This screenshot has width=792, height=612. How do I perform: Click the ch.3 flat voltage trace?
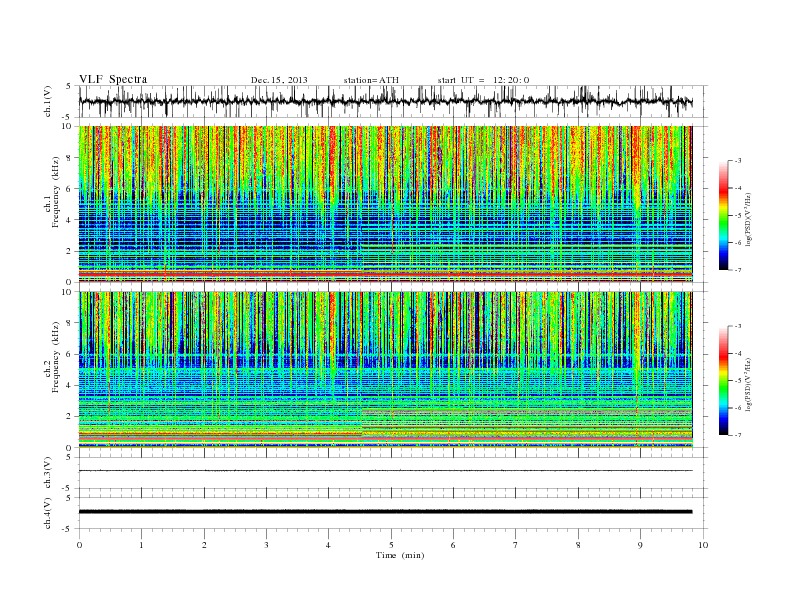pos(385,471)
